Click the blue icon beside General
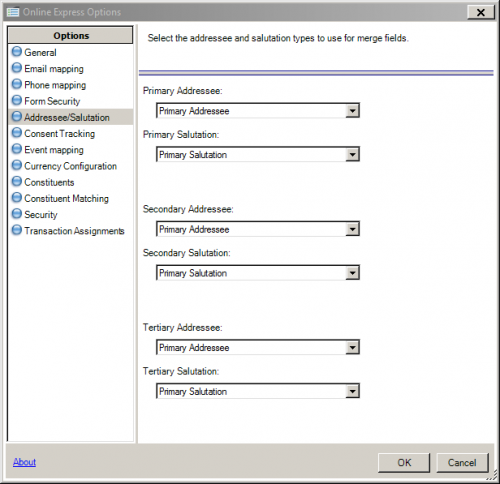This screenshot has width=500, height=484. pyautogui.click(x=17, y=52)
